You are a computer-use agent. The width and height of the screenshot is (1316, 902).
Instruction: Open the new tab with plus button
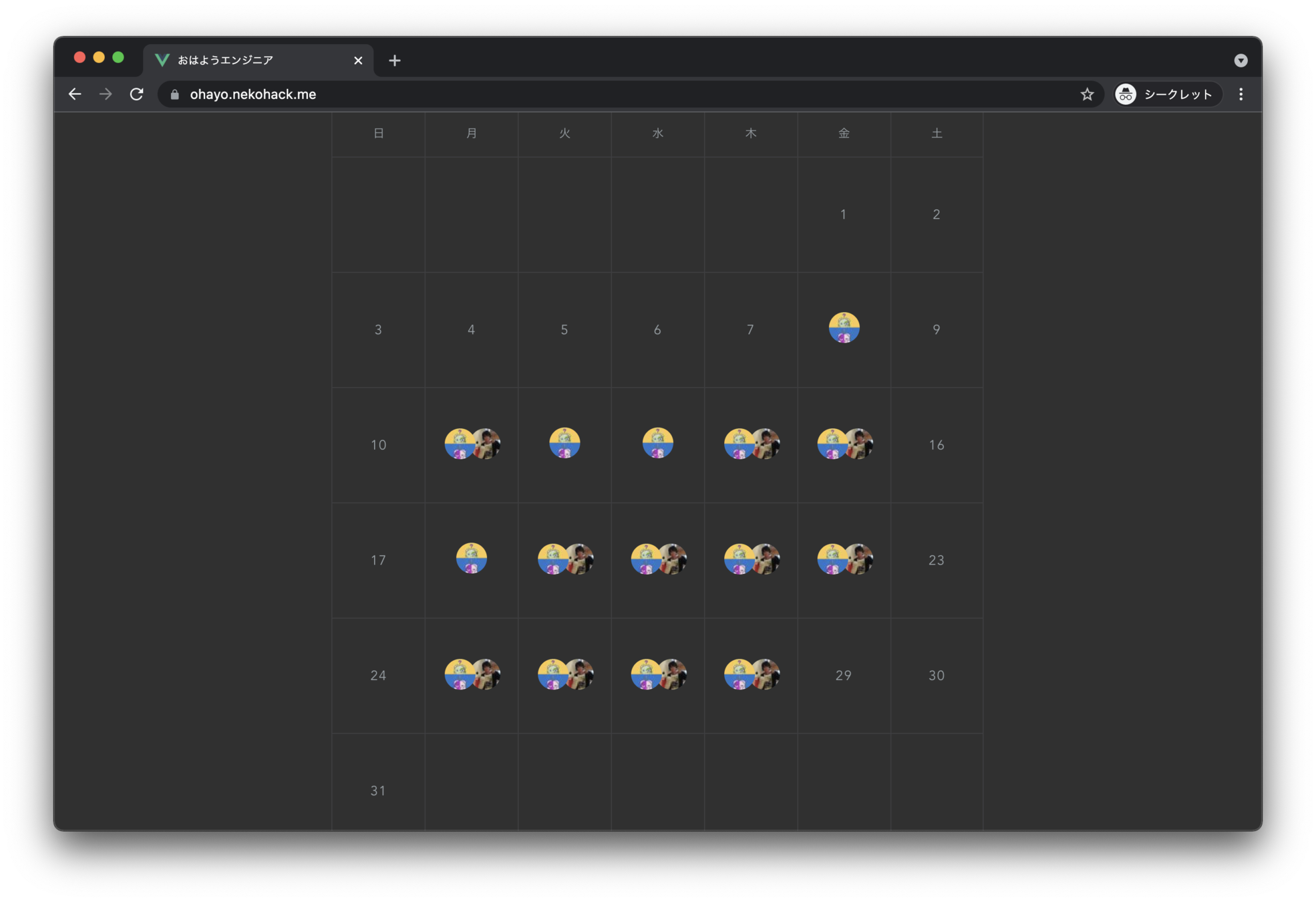(395, 60)
